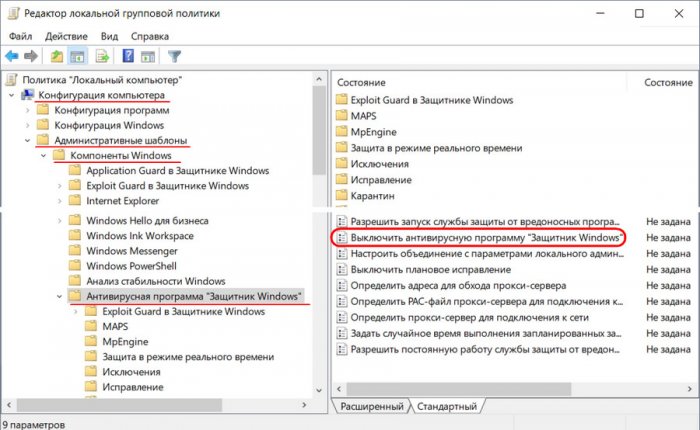Select "Выключить антивирусную программу Защитник Windows" policy
700x430 pixels.
(x=487, y=238)
